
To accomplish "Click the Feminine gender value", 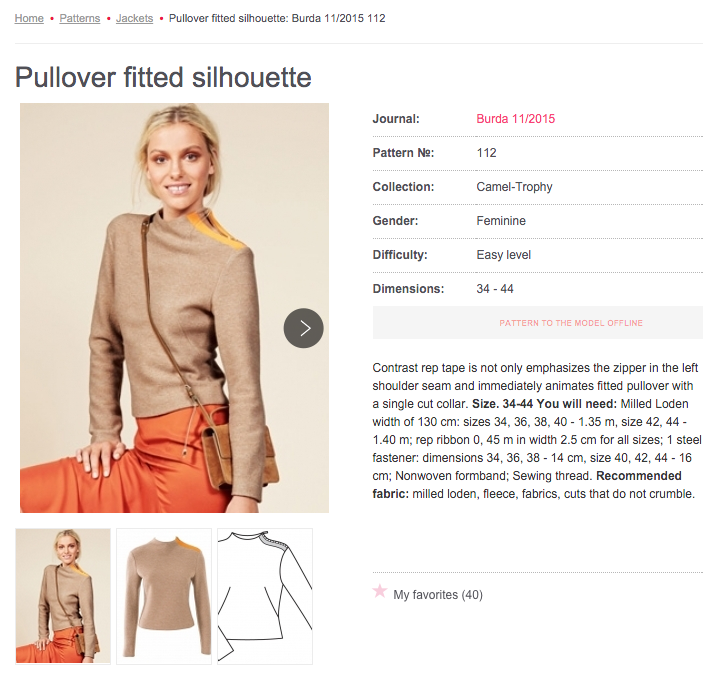I will tap(501, 221).
